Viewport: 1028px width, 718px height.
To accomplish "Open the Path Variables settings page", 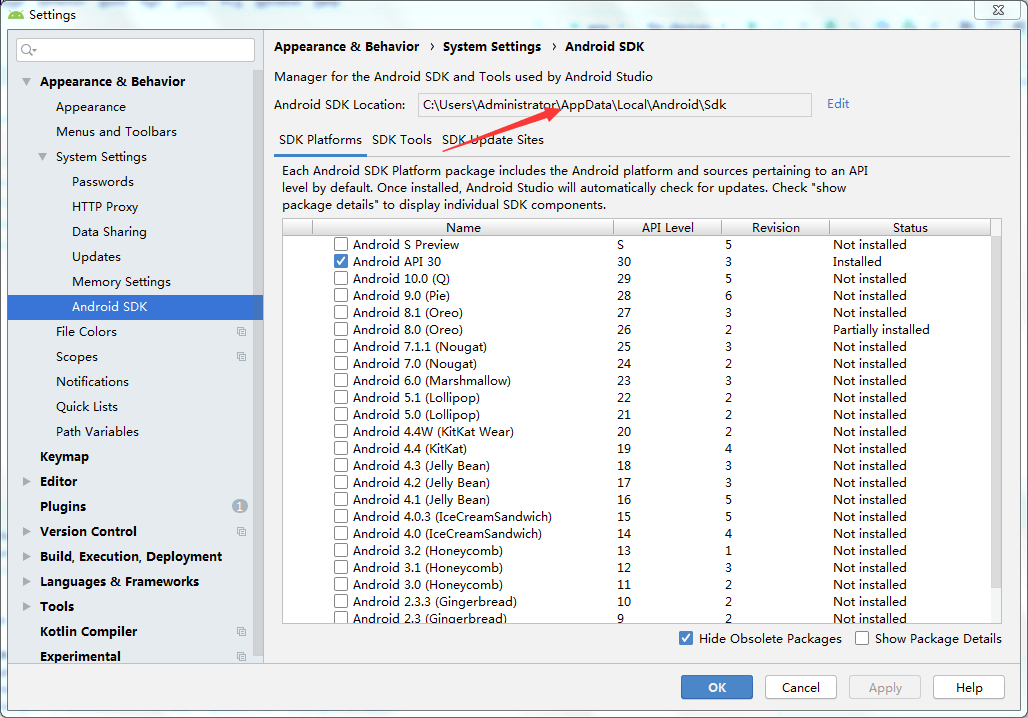I will (98, 431).
